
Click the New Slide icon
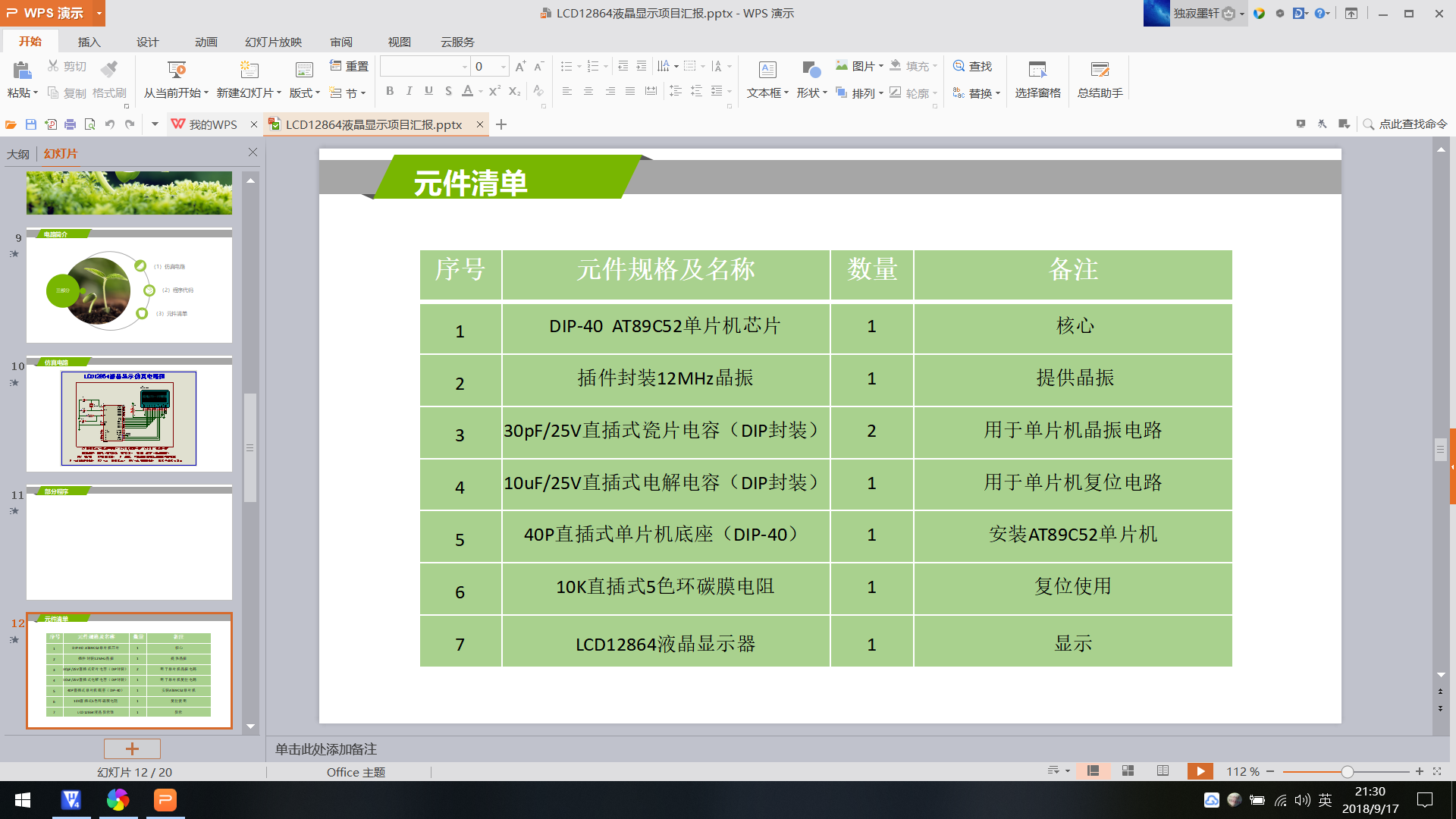tap(249, 71)
